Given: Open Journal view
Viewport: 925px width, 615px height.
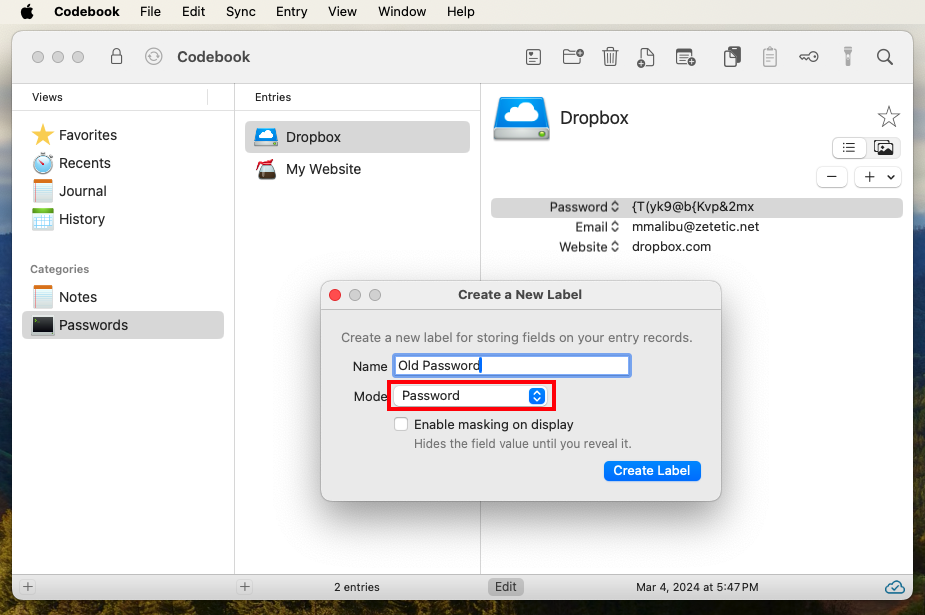Looking at the screenshot, I should [70, 191].
